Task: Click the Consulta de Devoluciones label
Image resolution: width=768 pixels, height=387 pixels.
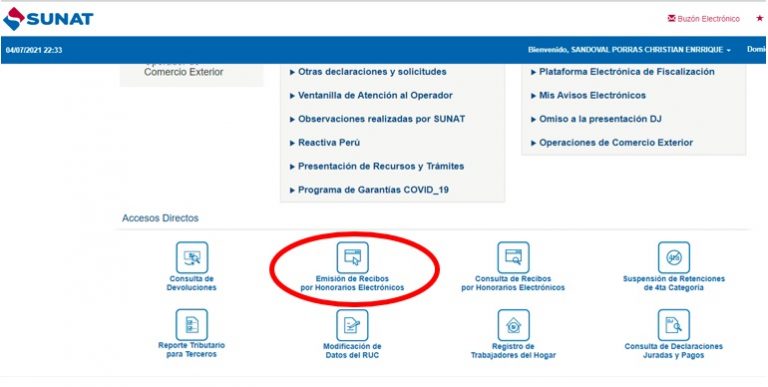Action: [192, 283]
